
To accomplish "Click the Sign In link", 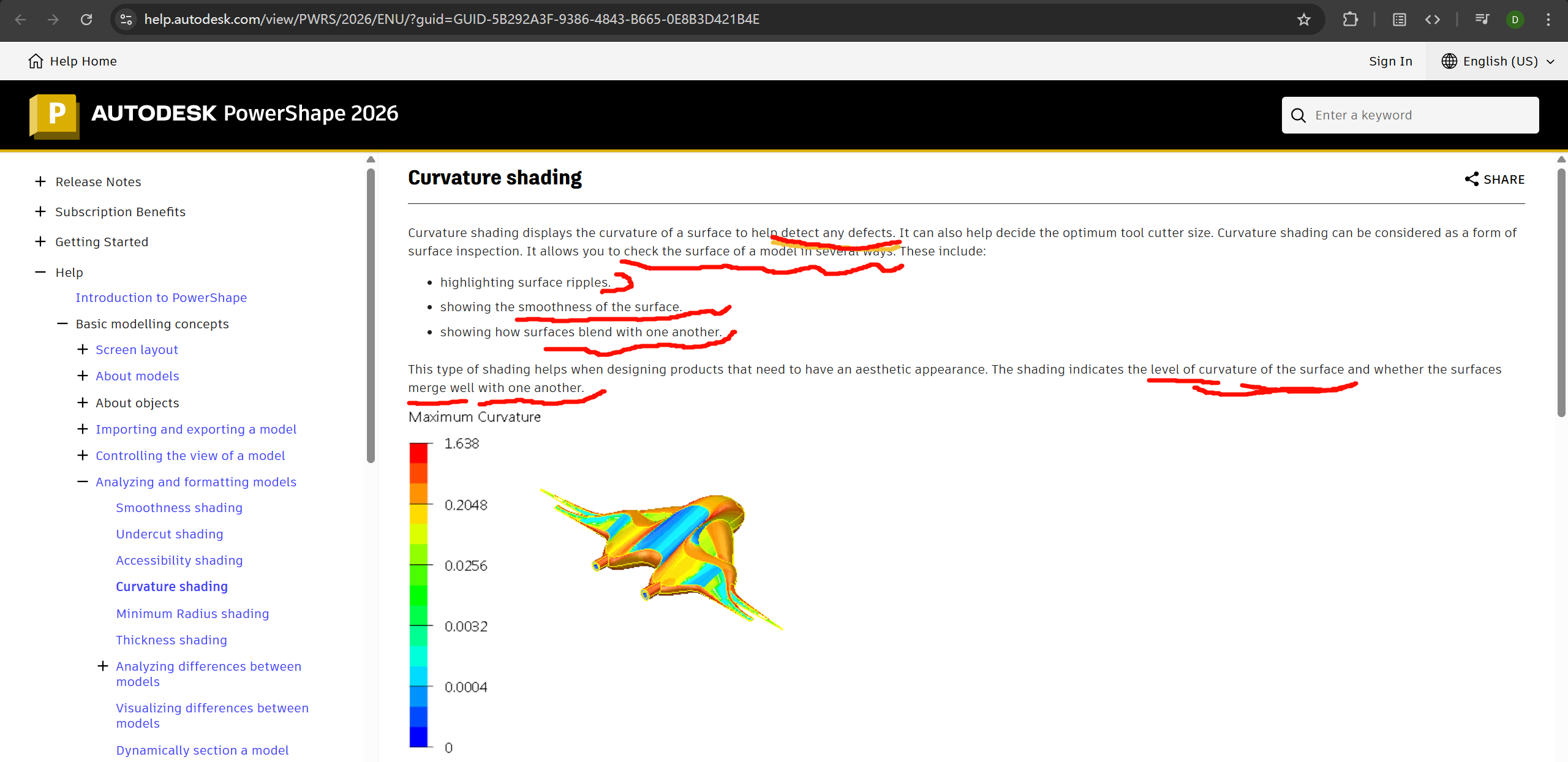I will tap(1390, 61).
